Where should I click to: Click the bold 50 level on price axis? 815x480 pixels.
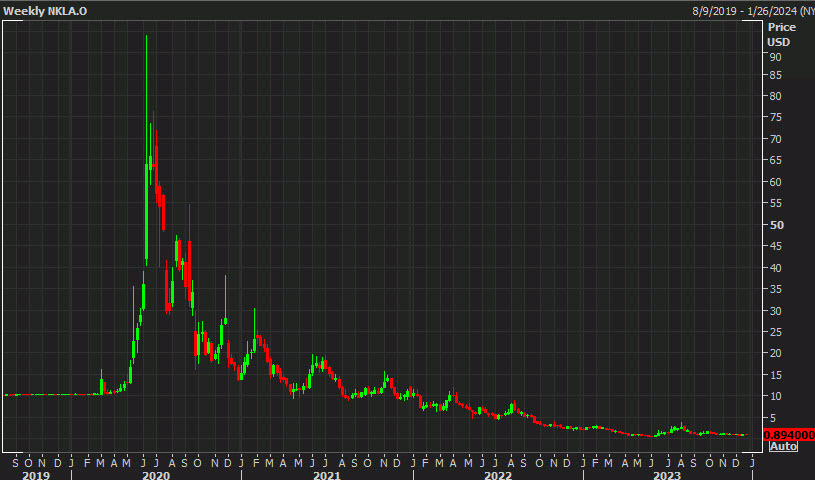[x=776, y=225]
